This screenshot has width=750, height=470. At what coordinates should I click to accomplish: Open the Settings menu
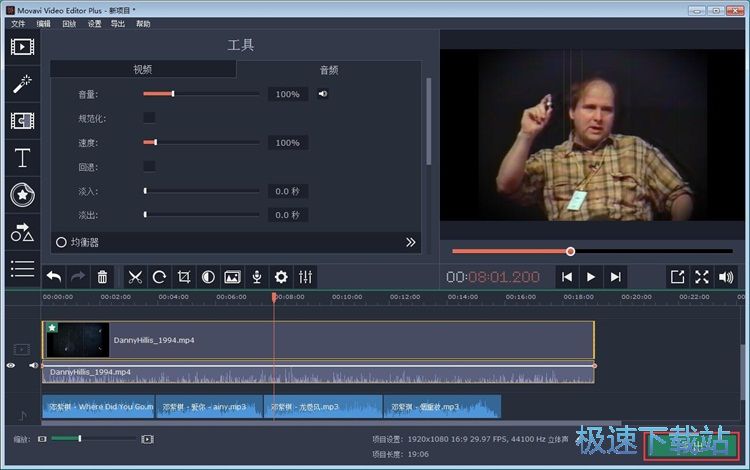(94, 24)
